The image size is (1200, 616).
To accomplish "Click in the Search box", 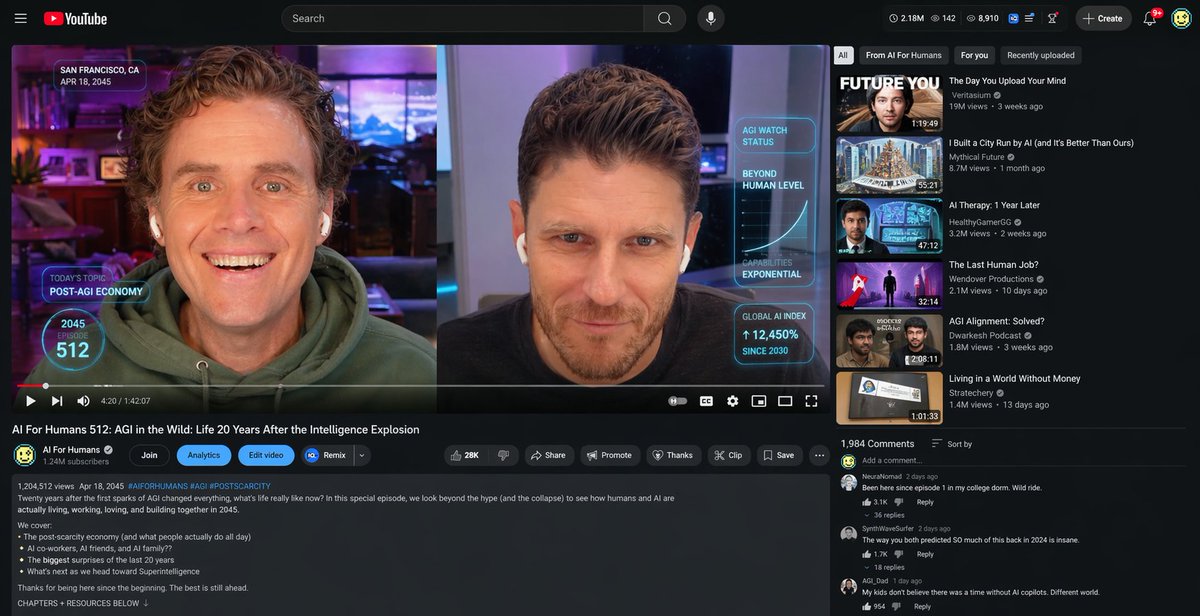I will (462, 18).
